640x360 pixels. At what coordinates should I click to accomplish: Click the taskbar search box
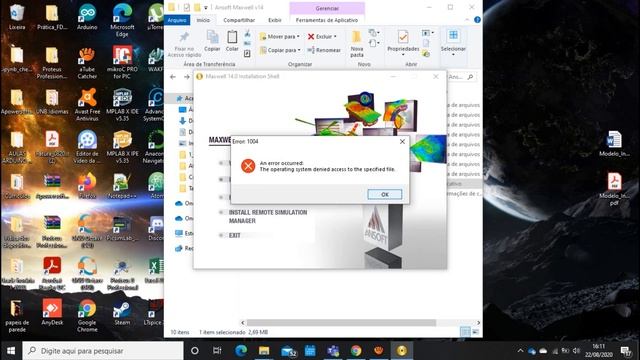102,351
